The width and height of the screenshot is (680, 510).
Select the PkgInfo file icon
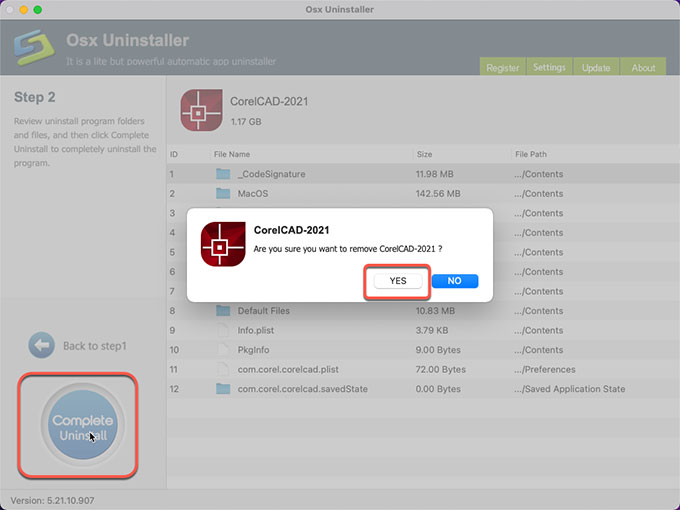click(223, 350)
